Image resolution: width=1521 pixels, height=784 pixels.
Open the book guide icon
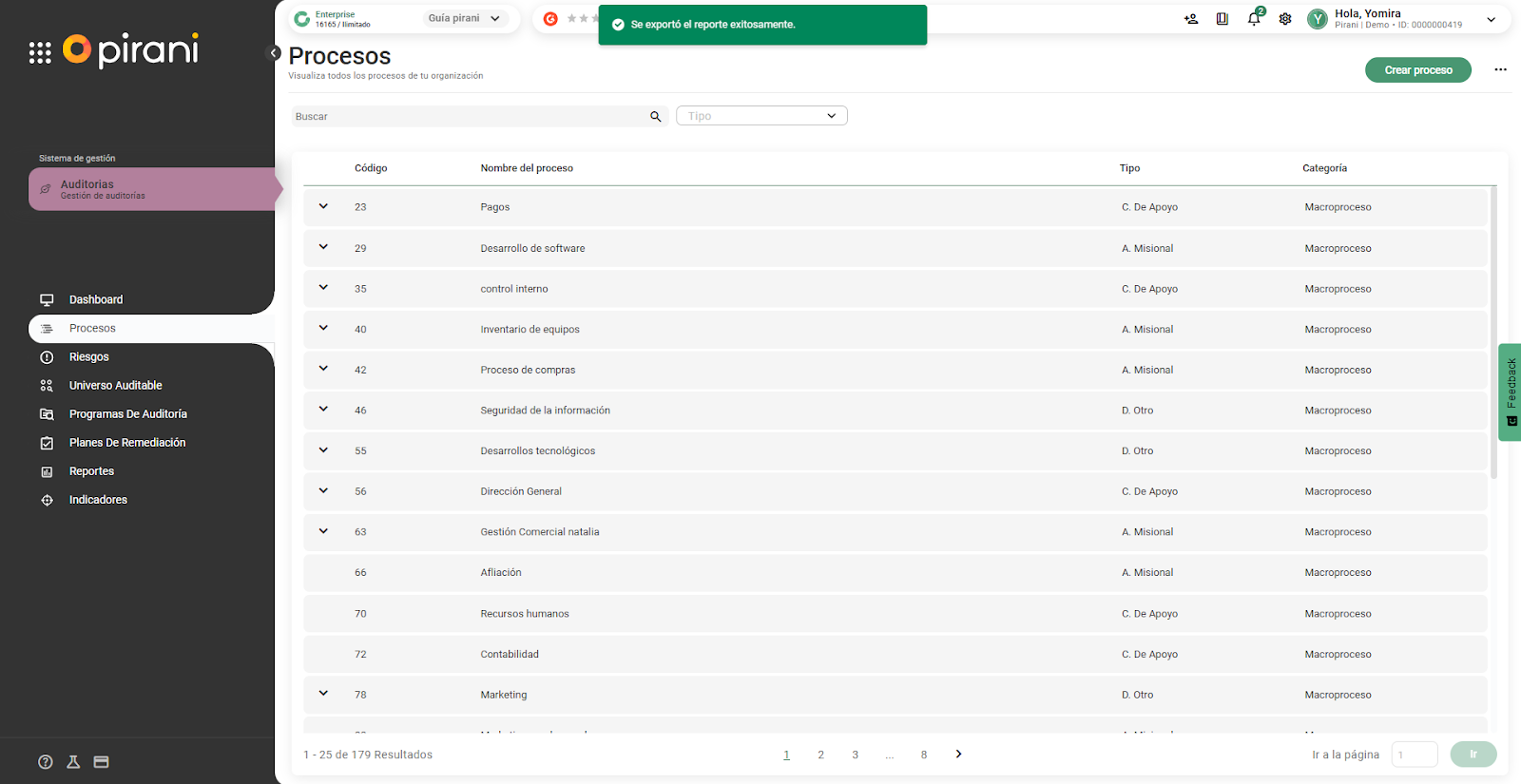1223,19
